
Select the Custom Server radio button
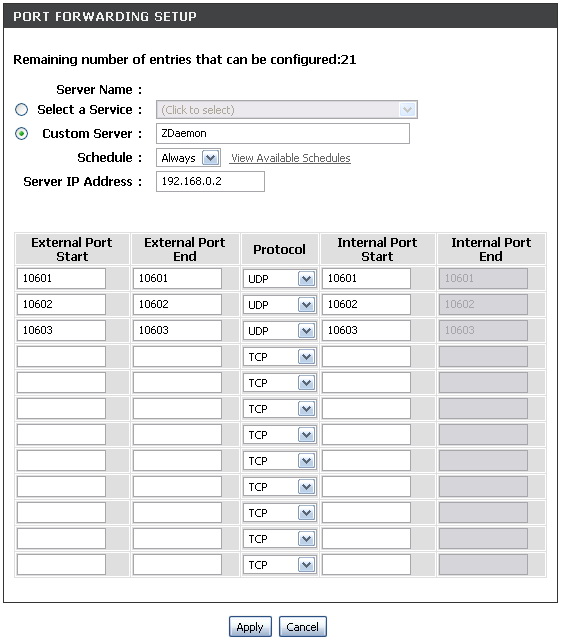point(21,133)
